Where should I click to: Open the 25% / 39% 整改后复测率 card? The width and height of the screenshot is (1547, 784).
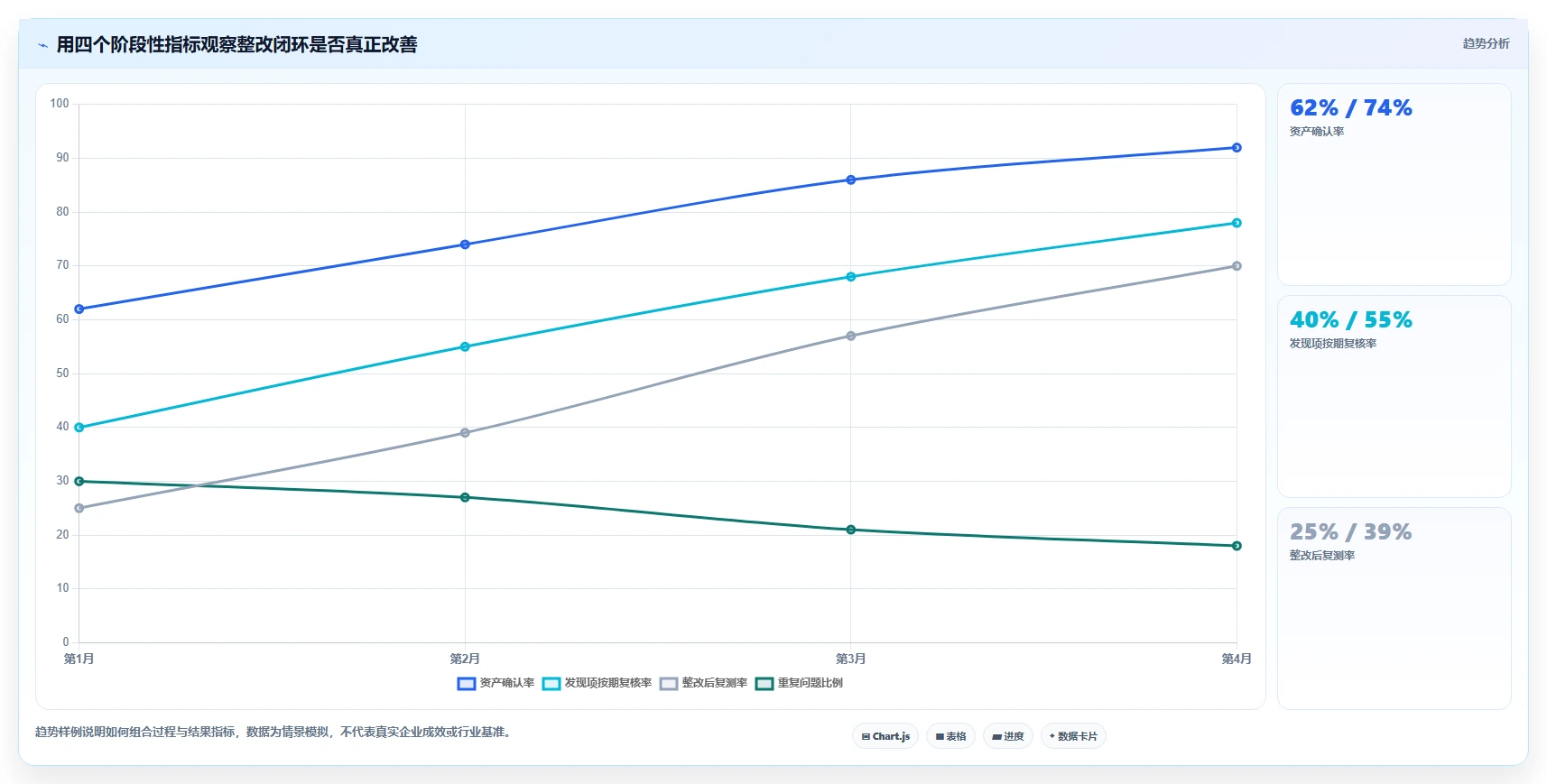tap(1394, 609)
